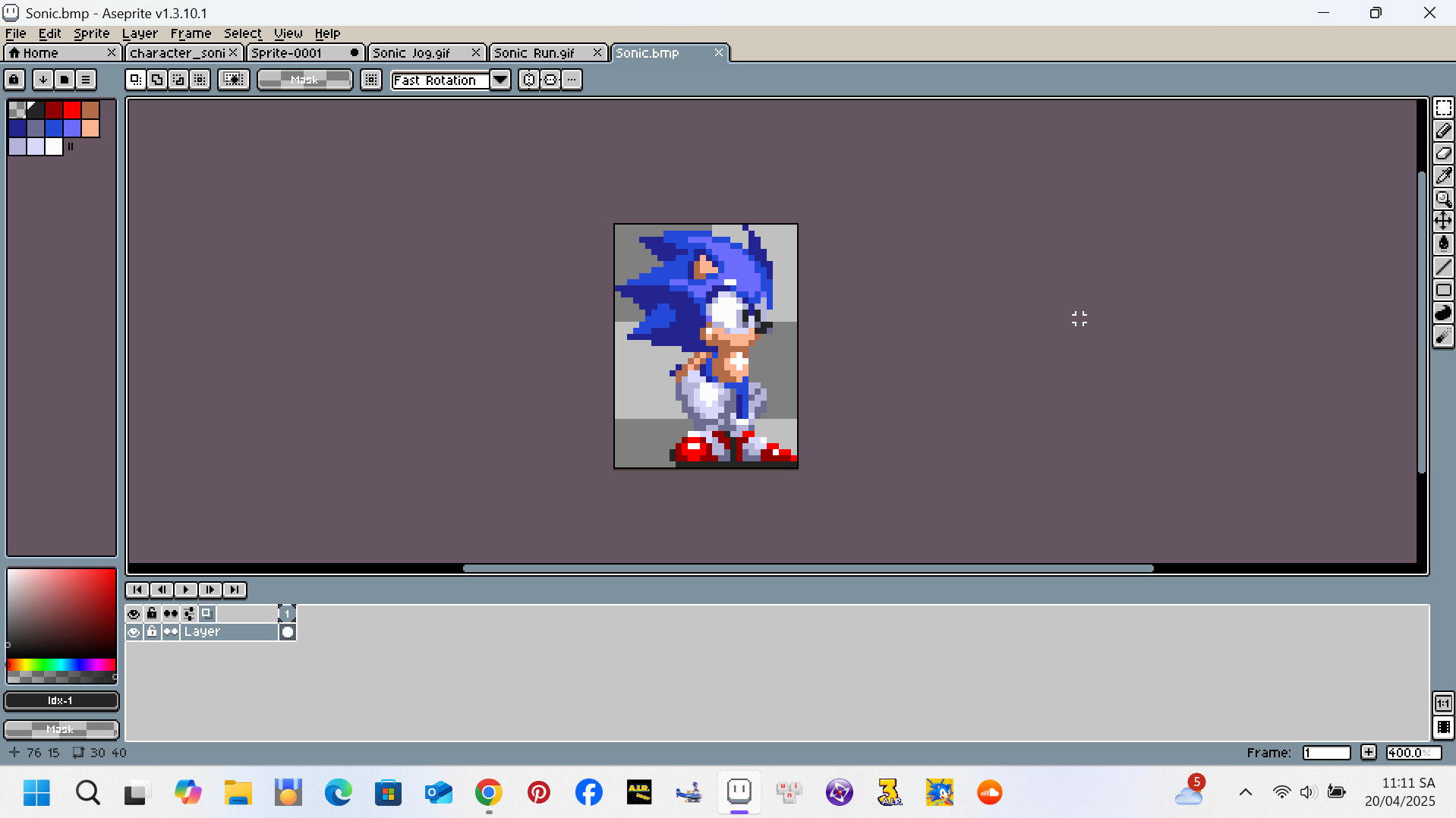The width and height of the screenshot is (1456, 818).
Task: Select the Pencil tool
Action: [1443, 131]
